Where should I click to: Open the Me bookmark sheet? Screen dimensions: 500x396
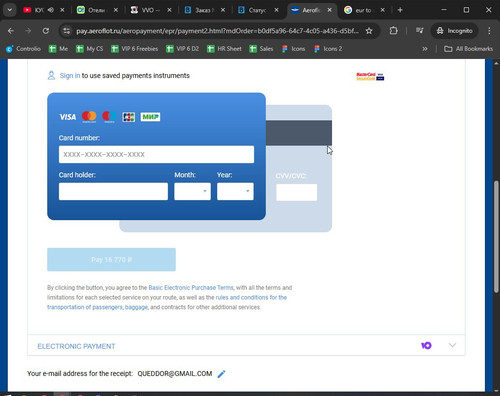point(58,49)
